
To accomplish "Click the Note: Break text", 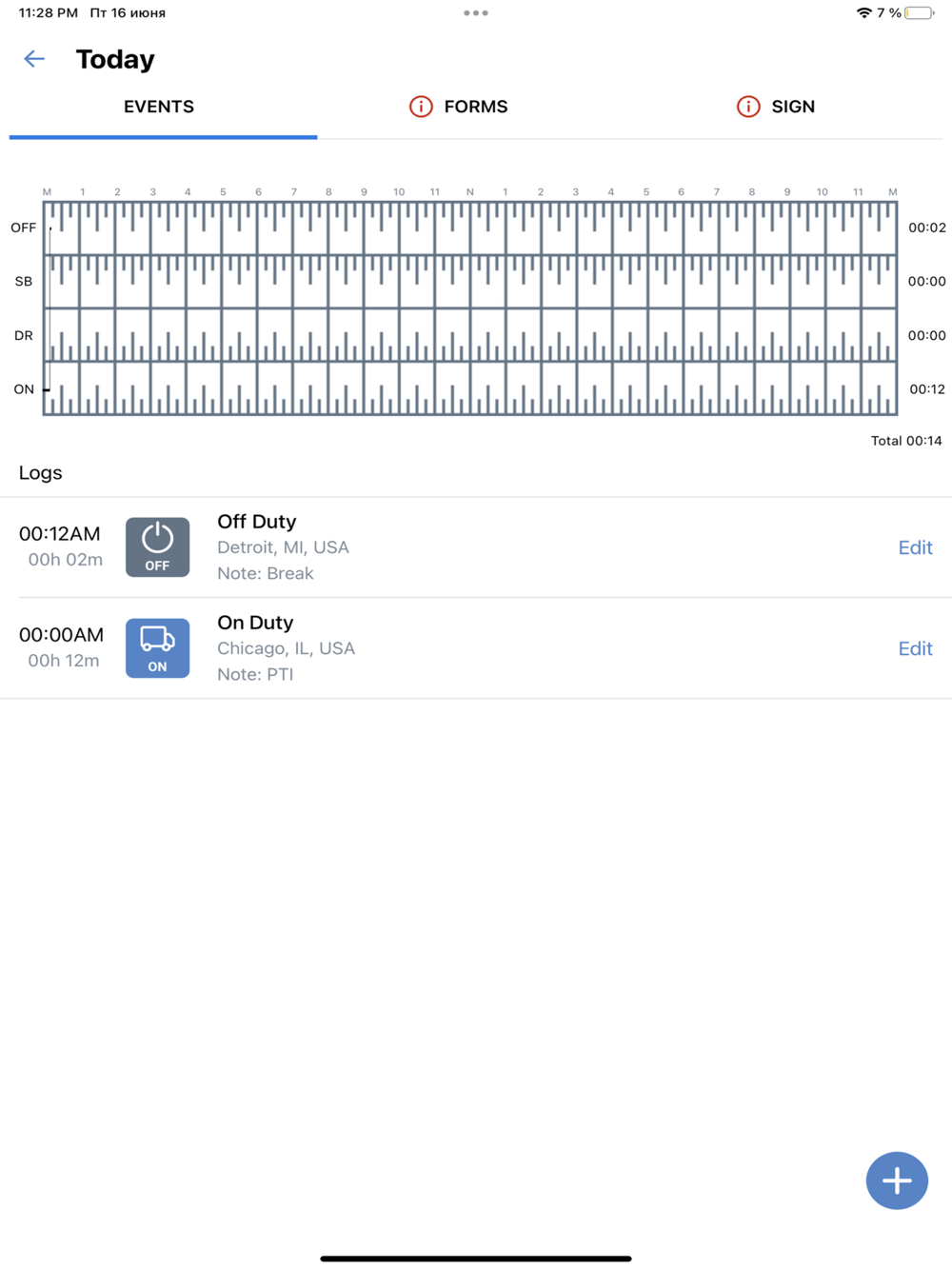I will coord(266,573).
